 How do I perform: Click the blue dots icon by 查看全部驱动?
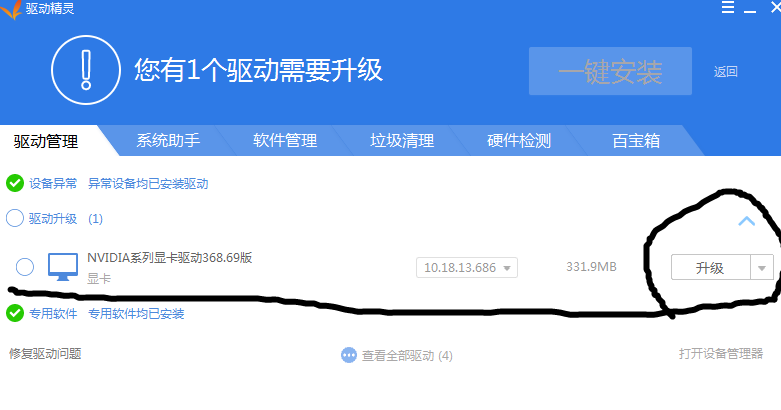(x=349, y=355)
